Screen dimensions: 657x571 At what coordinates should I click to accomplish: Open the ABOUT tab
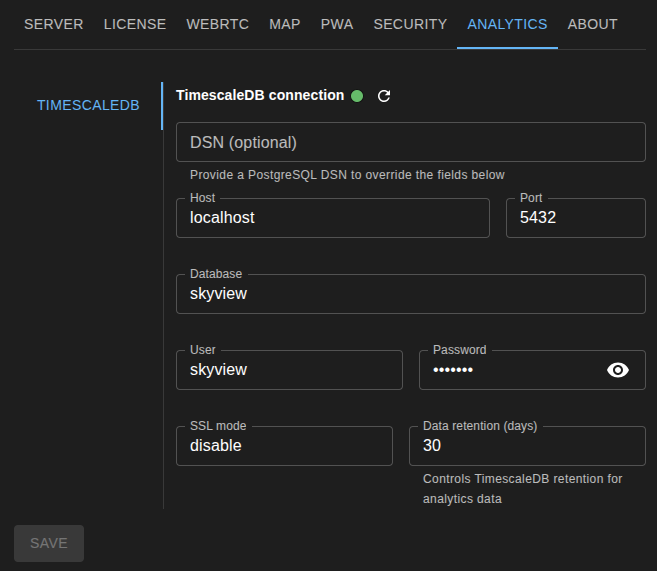592,24
